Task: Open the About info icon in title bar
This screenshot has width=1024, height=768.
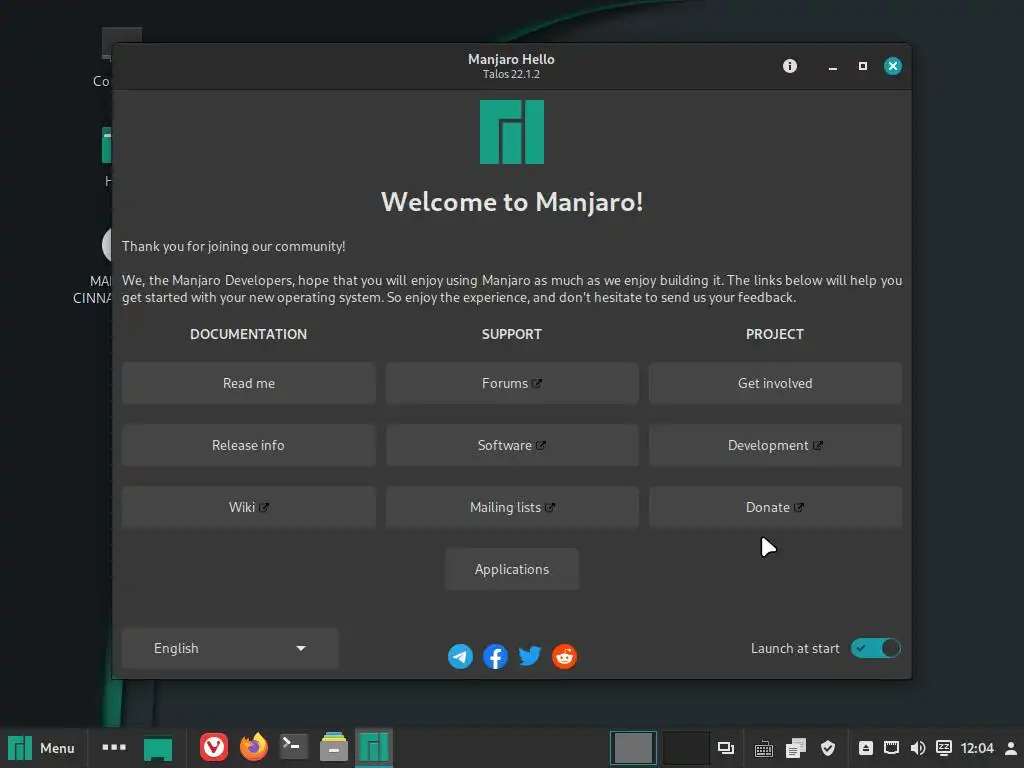Action: tap(790, 66)
